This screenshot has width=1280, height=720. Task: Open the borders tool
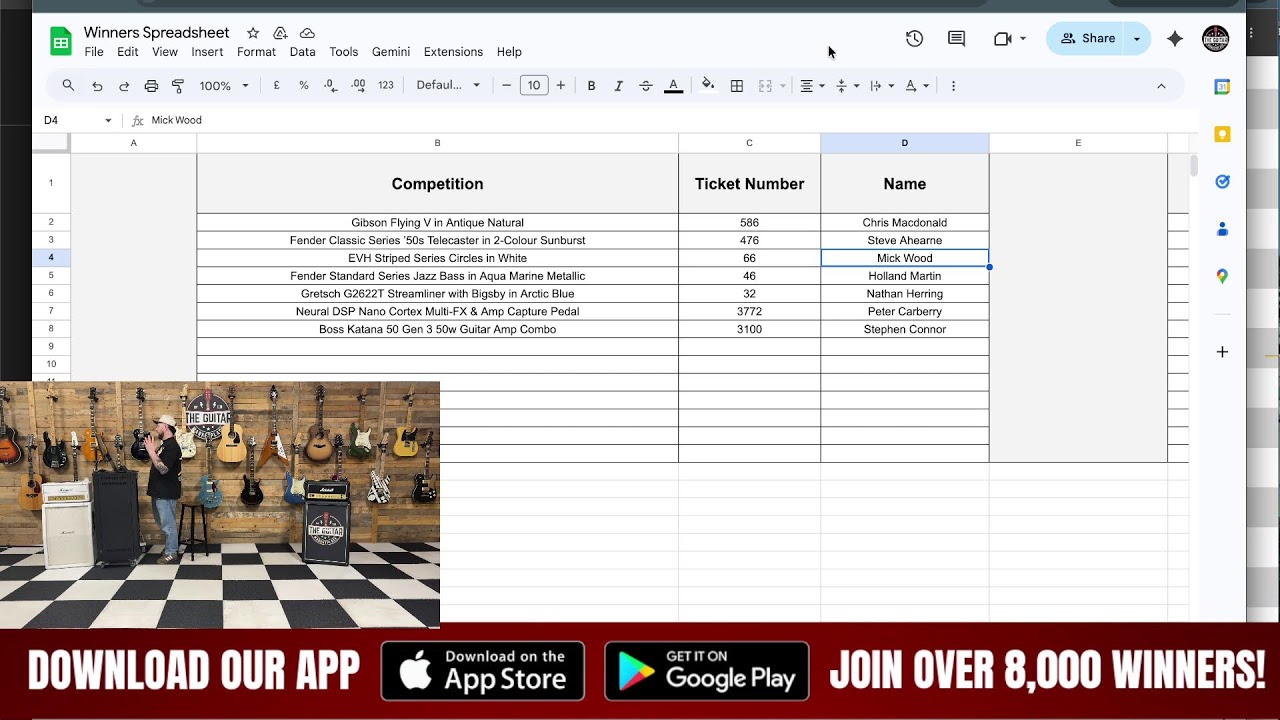click(737, 86)
